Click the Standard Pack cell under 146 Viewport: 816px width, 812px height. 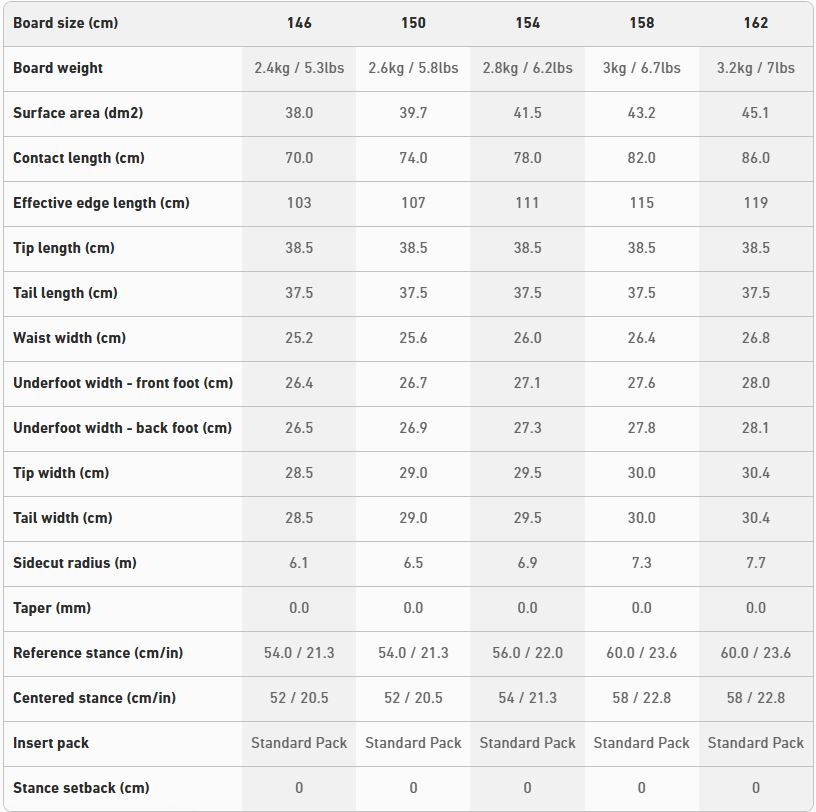point(299,743)
